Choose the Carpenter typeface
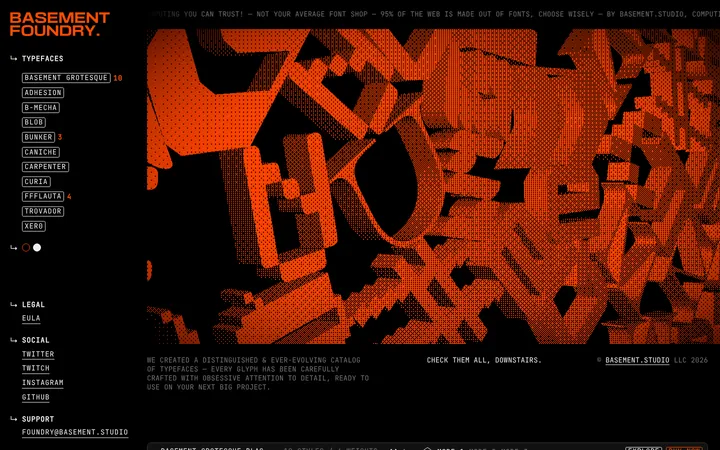Image resolution: width=720 pixels, height=450 pixels. coord(45,167)
